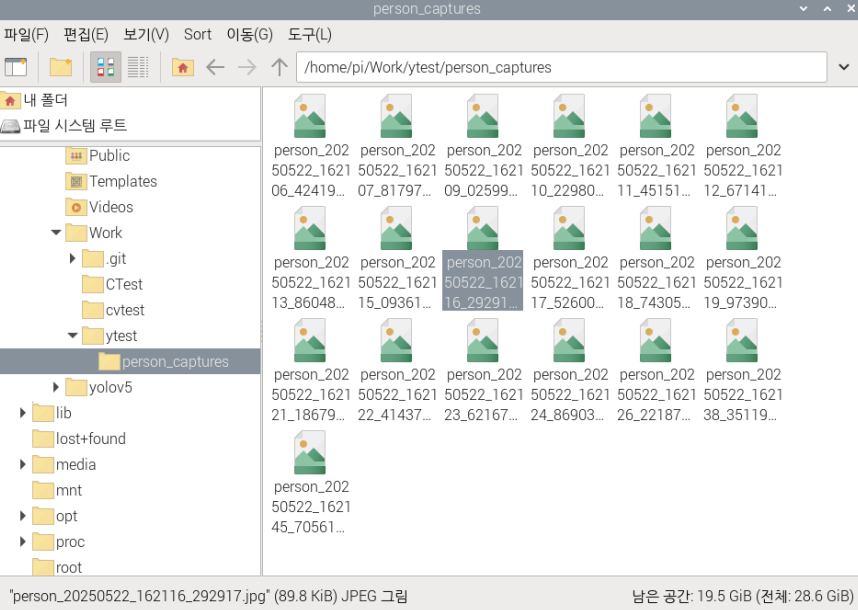Screen dimensions: 858x610
Task: Select image file ending 09_02599
Action: 483,146
